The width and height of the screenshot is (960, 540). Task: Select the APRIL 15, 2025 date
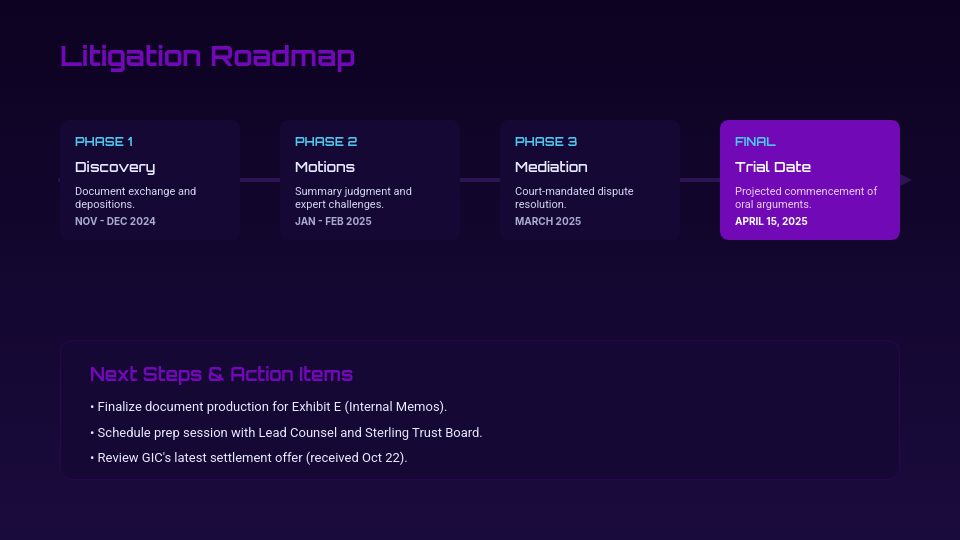771,221
